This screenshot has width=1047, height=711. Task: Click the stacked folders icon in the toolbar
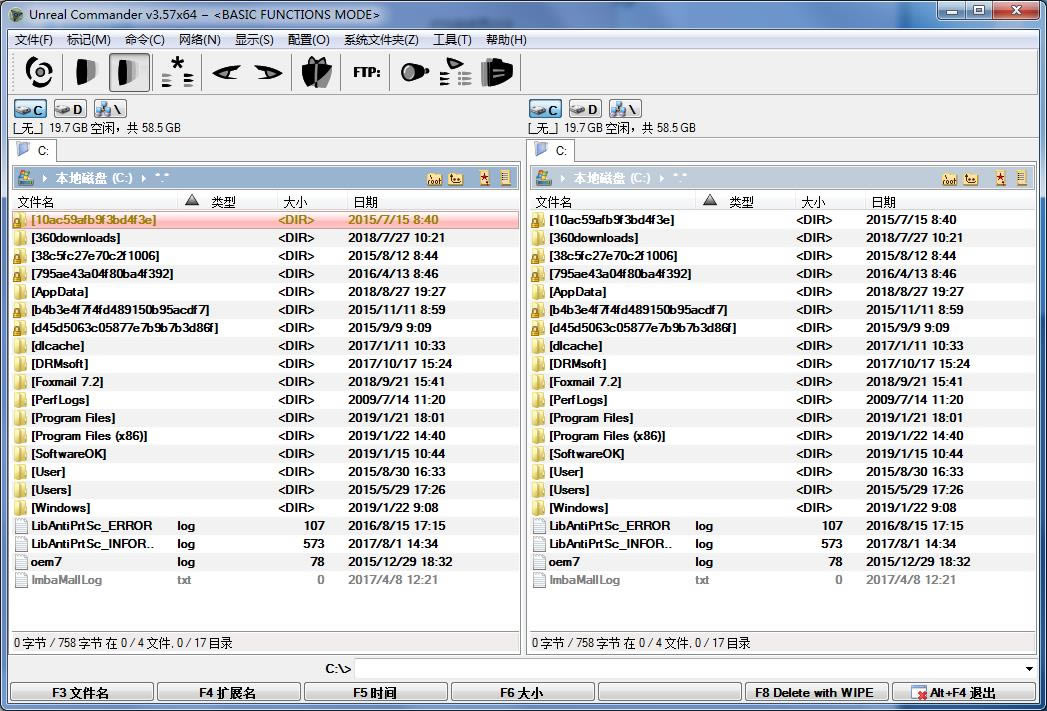(497, 72)
